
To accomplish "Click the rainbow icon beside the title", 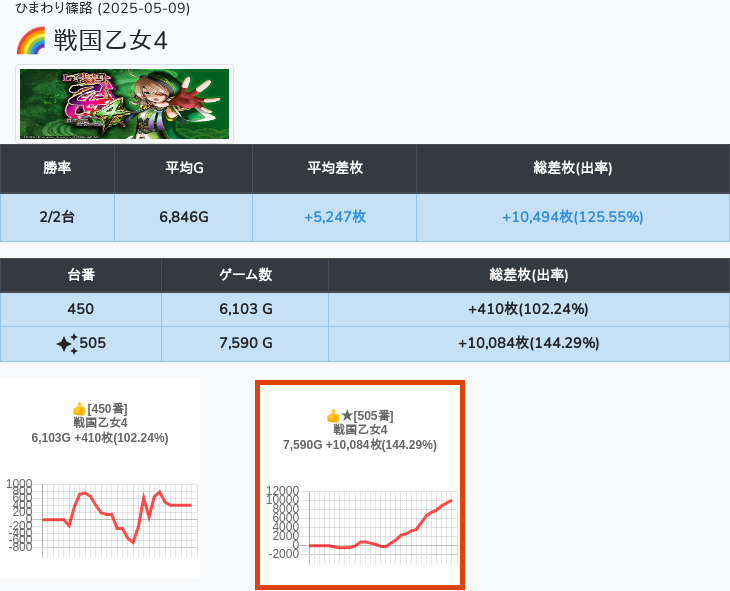I will pos(31,42).
